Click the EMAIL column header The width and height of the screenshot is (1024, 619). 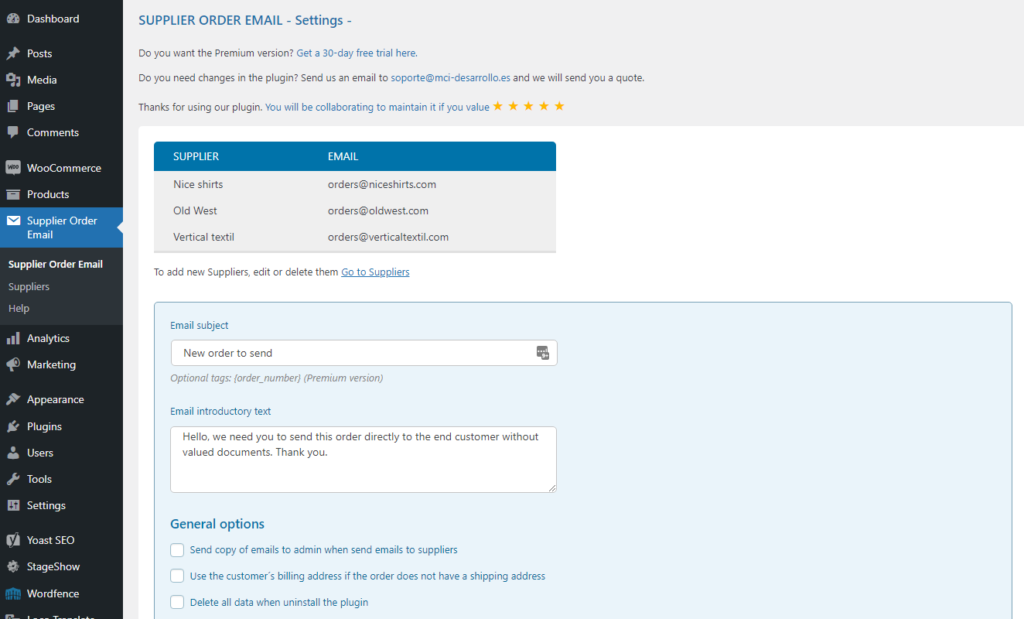click(x=343, y=157)
